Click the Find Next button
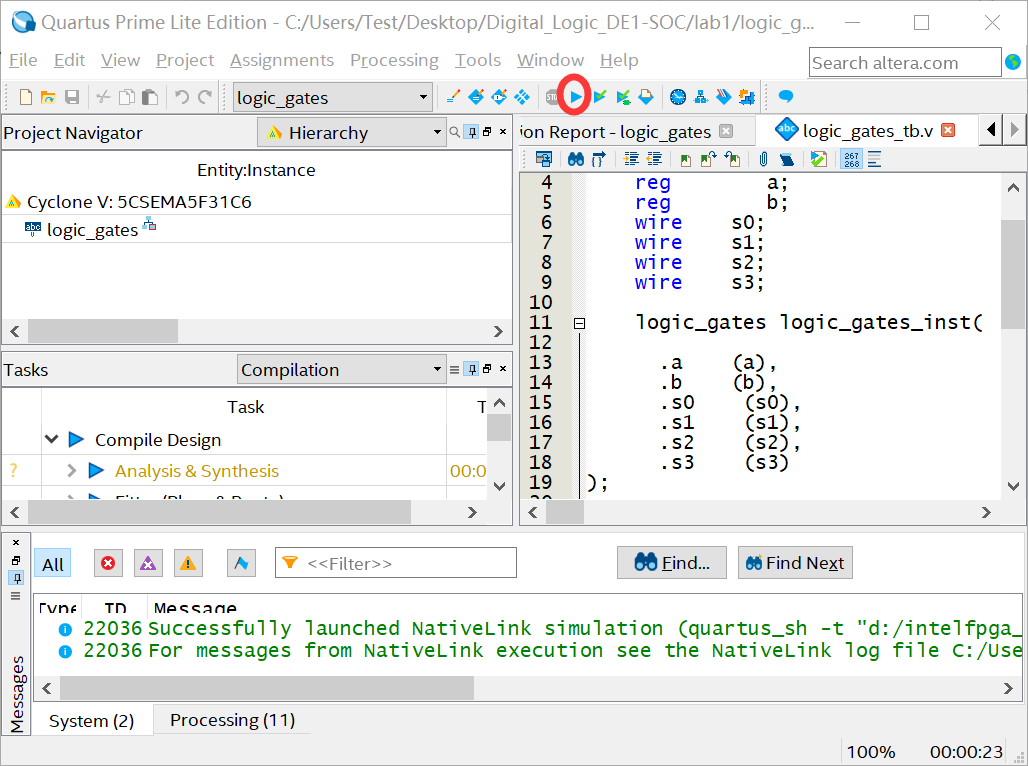 coord(795,563)
